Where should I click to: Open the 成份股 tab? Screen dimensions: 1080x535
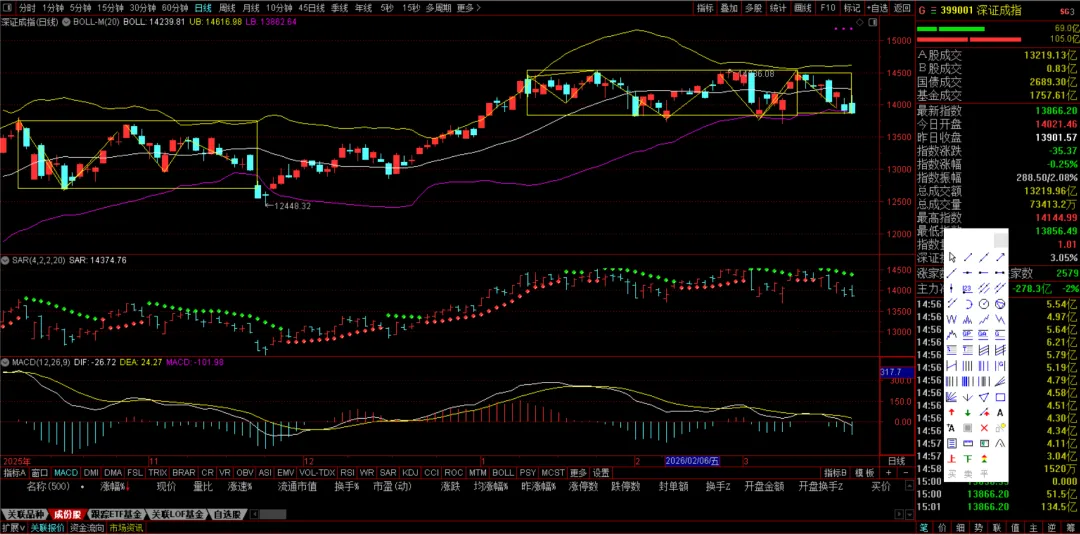tap(67, 514)
